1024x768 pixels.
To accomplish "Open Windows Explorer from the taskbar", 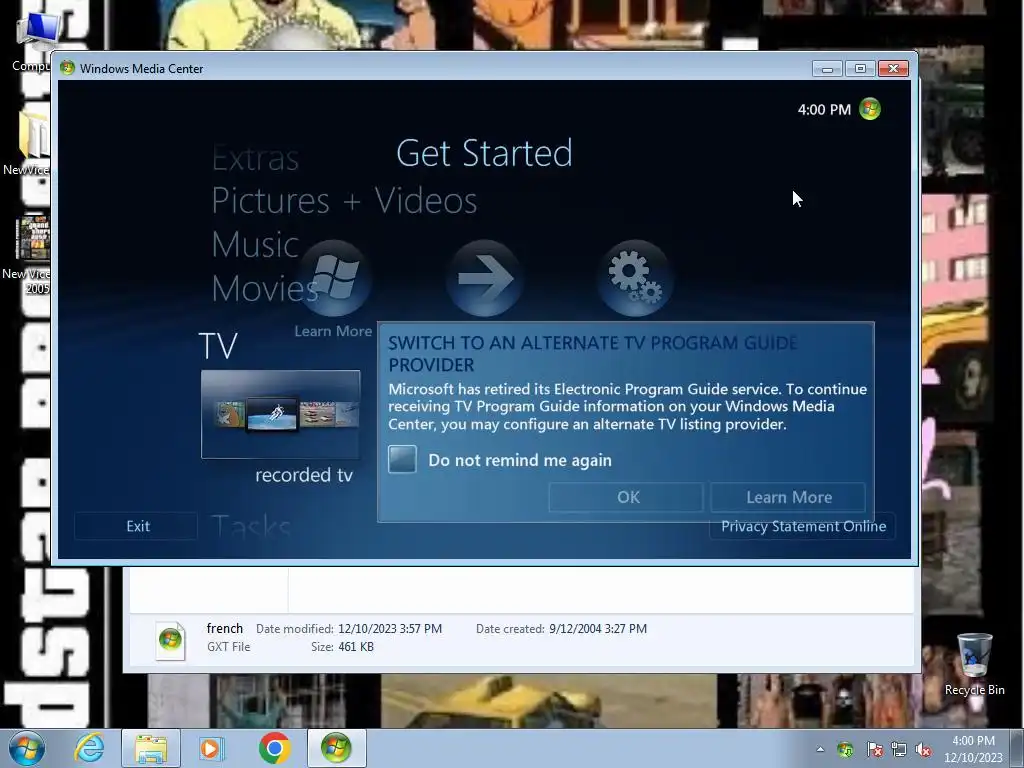I will coord(151,748).
